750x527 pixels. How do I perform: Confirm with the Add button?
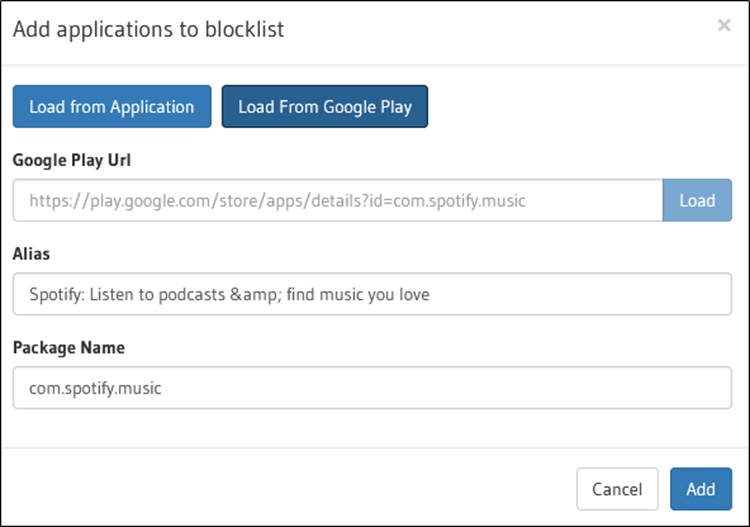point(701,489)
